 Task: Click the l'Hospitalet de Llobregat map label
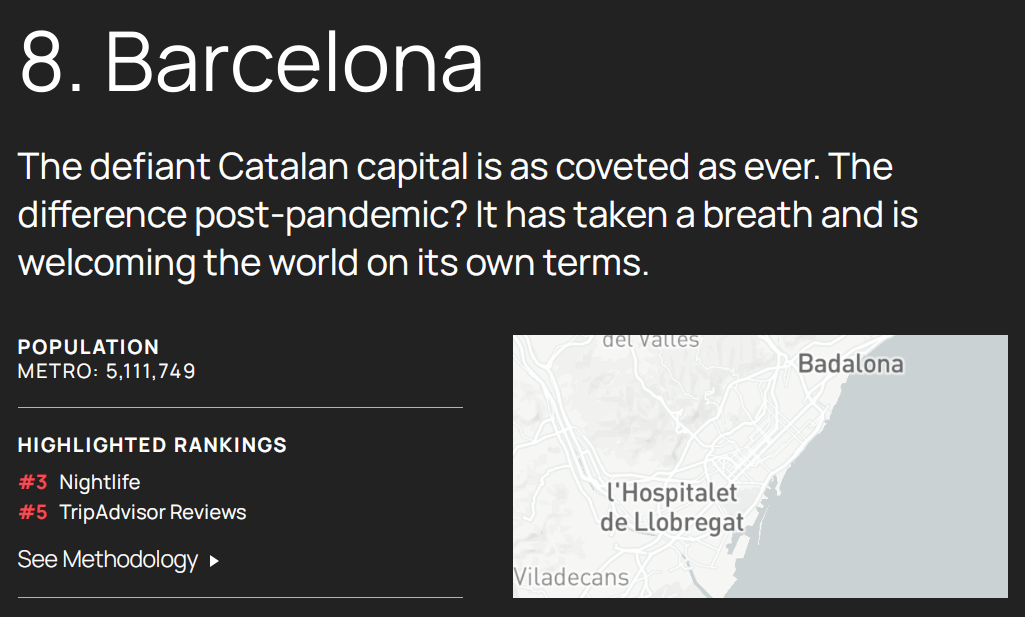tap(672, 507)
